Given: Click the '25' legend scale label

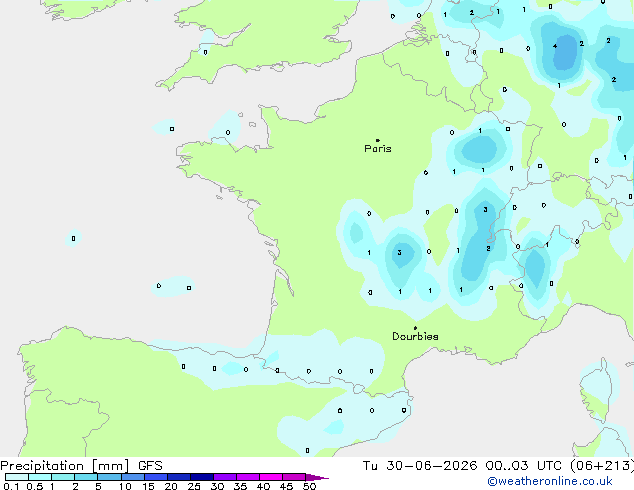Looking at the screenshot, I should click(x=194, y=486).
